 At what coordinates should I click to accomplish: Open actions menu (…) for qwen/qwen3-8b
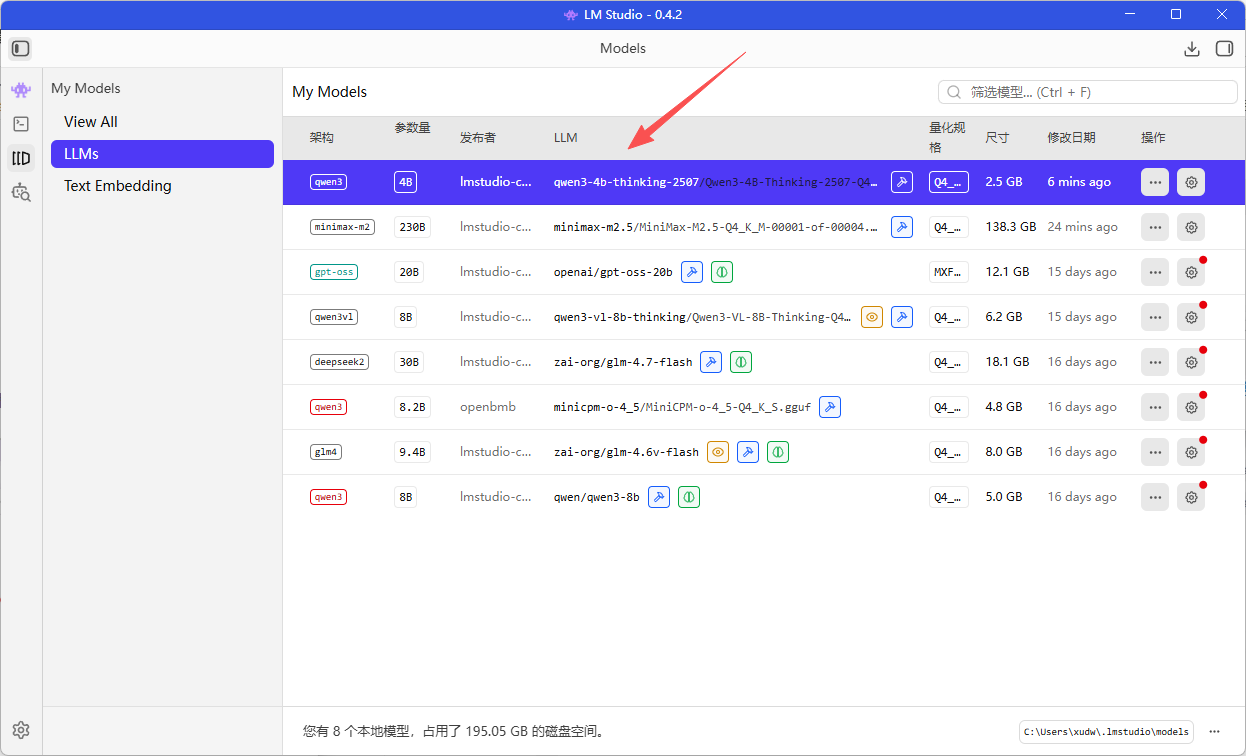click(1155, 497)
